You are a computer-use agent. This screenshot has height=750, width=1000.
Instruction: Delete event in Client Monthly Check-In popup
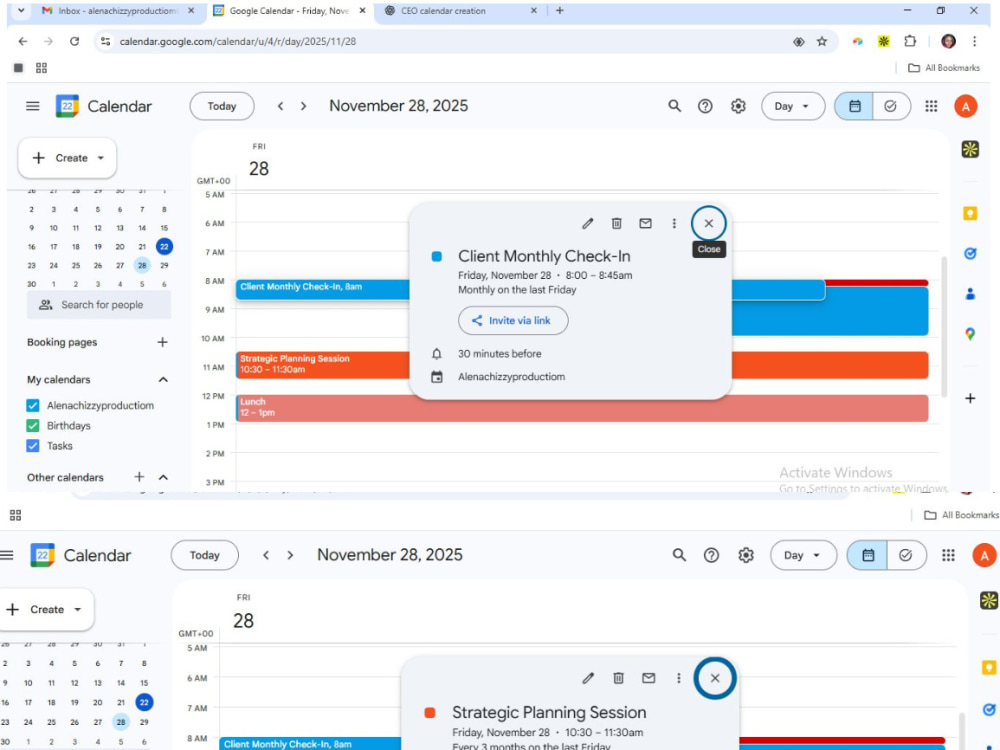tap(616, 223)
